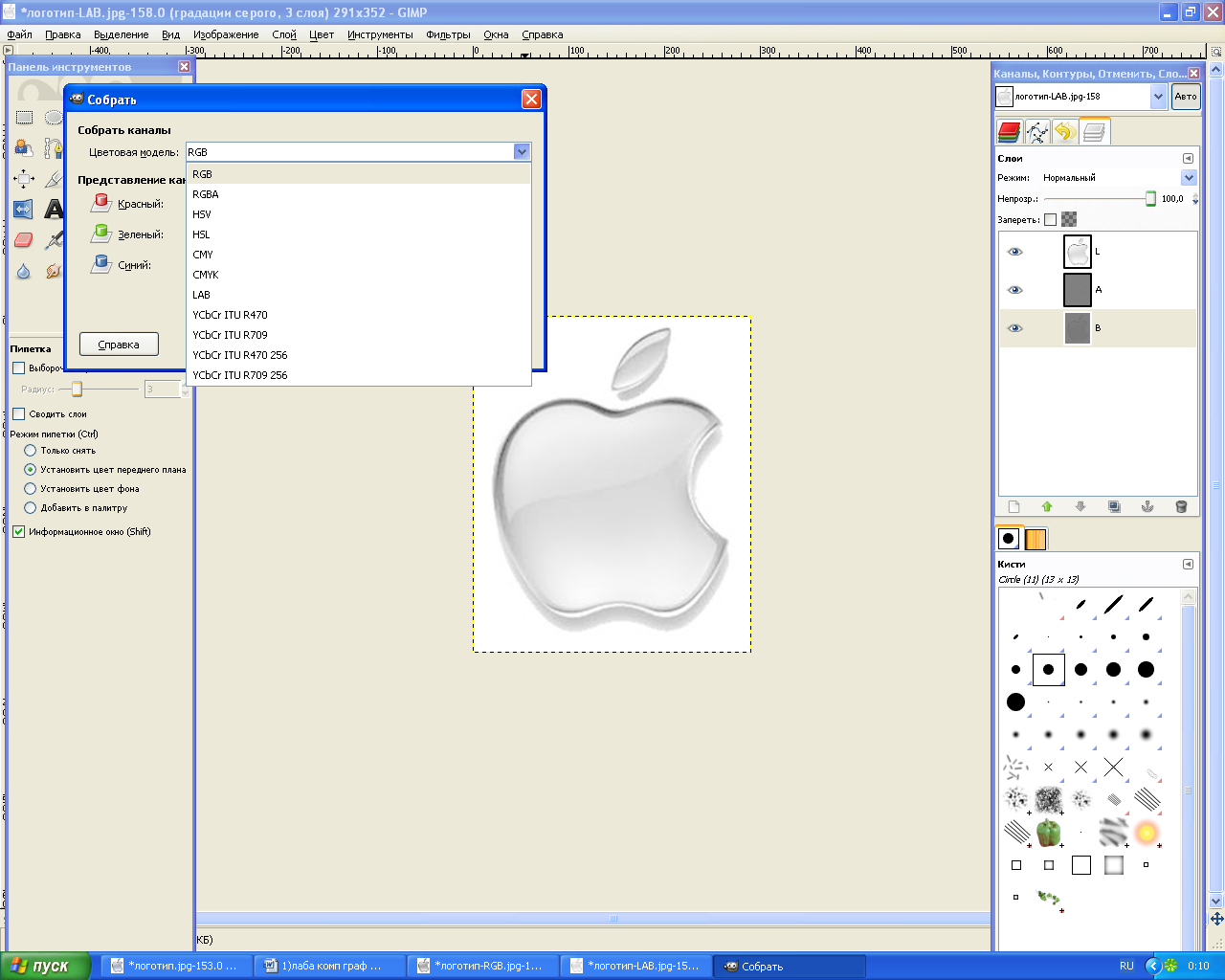Open Windows 'пуск' Start button
This screenshot has width=1225, height=980.
coord(45,966)
